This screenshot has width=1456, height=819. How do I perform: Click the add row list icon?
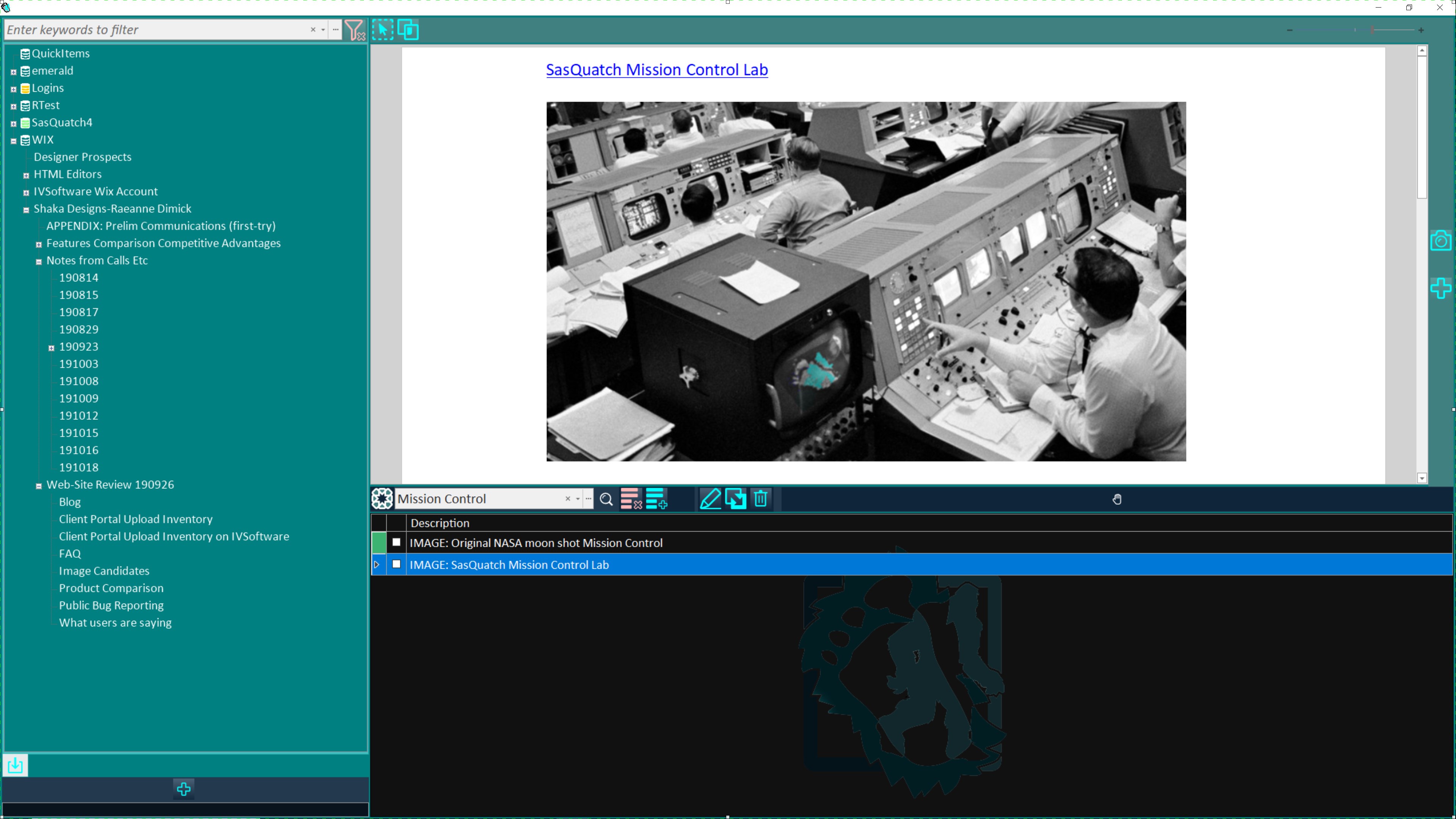point(656,499)
